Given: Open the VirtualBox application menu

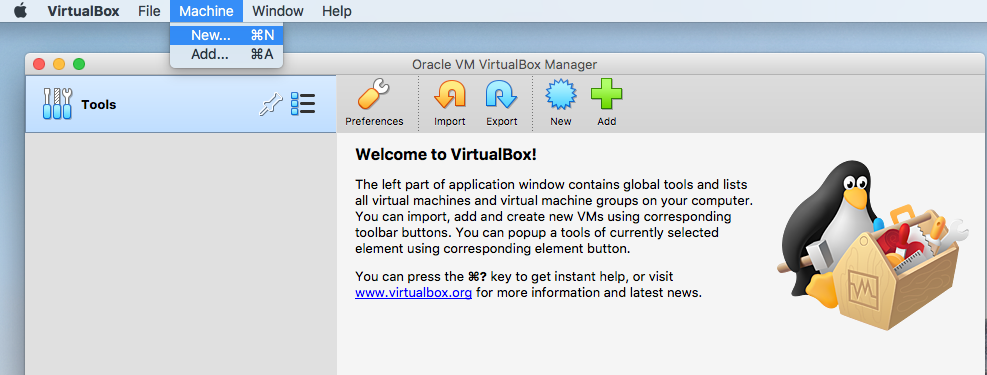Looking at the screenshot, I should [x=83, y=11].
